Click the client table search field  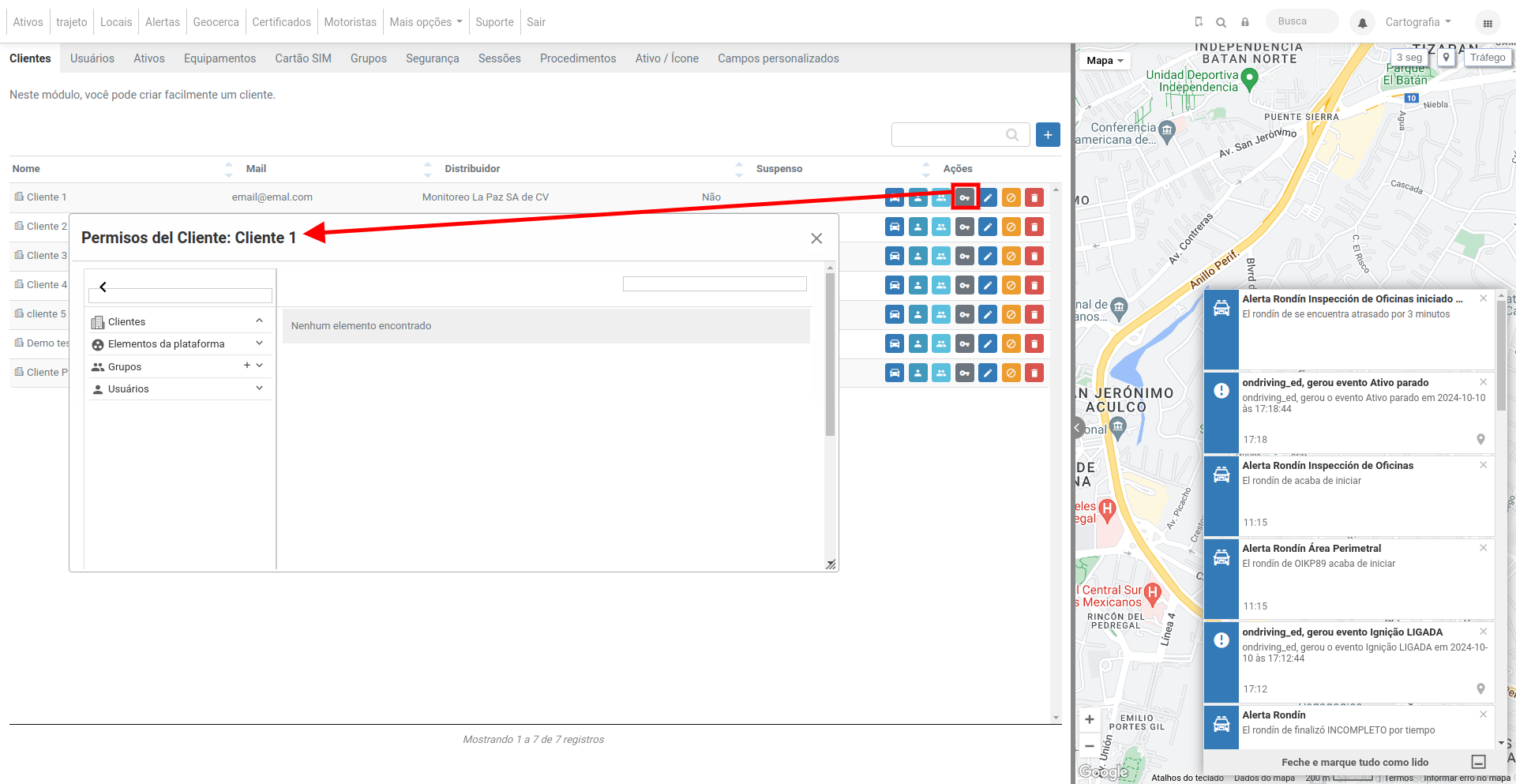(960, 135)
